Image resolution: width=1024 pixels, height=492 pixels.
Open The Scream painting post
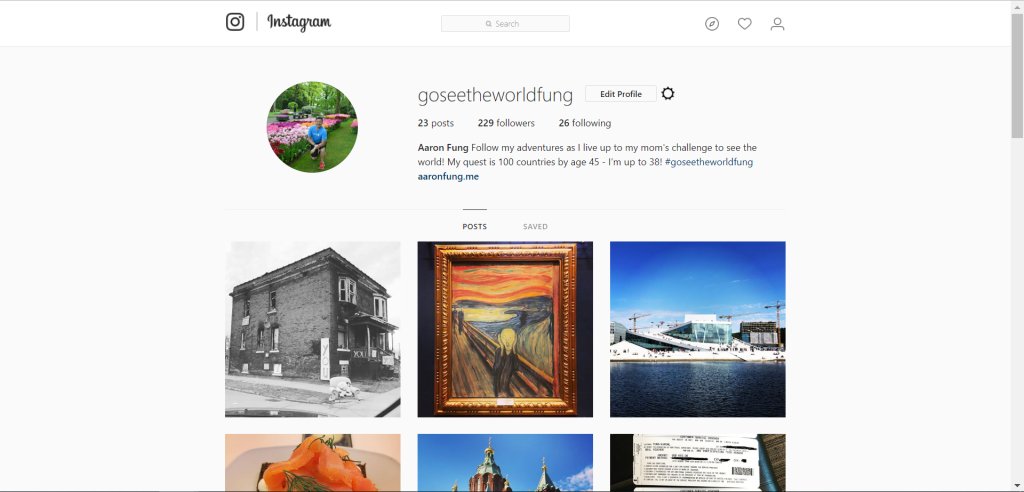click(x=505, y=329)
